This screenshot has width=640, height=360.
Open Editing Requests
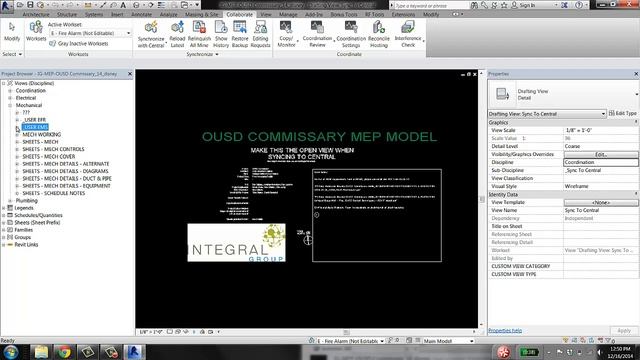(260, 35)
